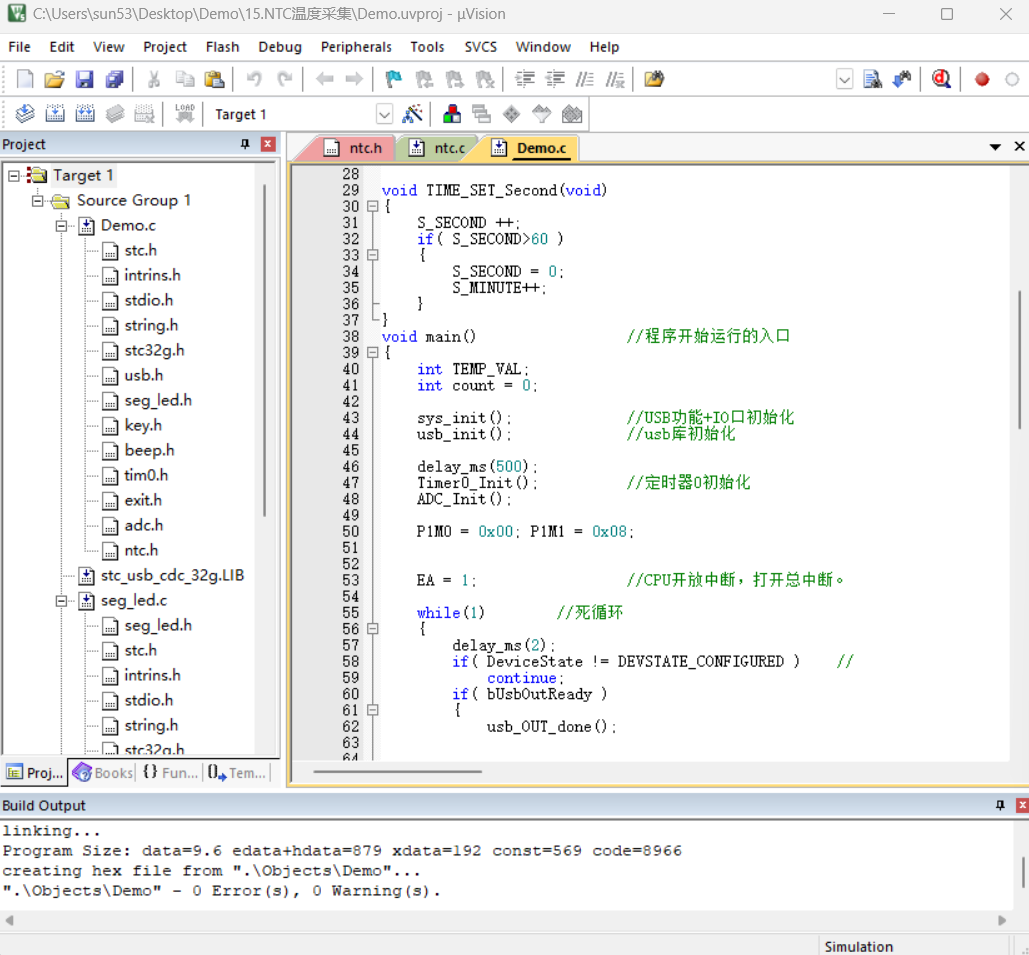Click the Translate current file icon
This screenshot has height=955, width=1029.
(x=25, y=114)
